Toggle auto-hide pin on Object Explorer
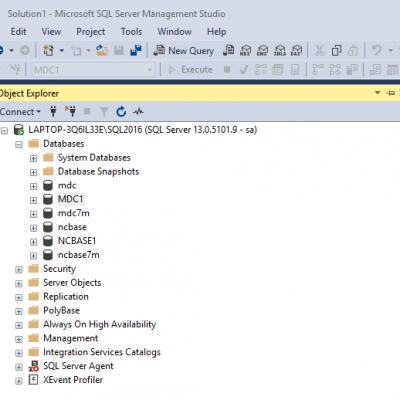Image resolution: width=400 pixels, height=400 pixels. pyautogui.click(x=391, y=93)
